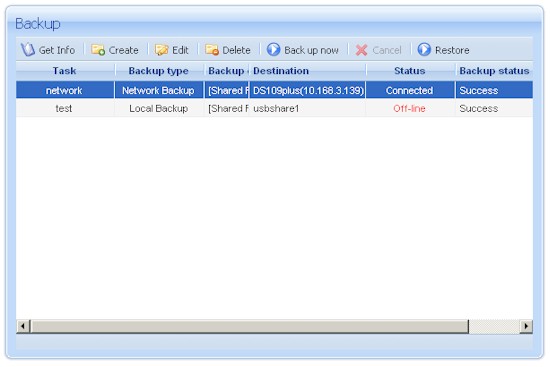Click the Delete button label
The image size is (550, 367).
(236, 50)
